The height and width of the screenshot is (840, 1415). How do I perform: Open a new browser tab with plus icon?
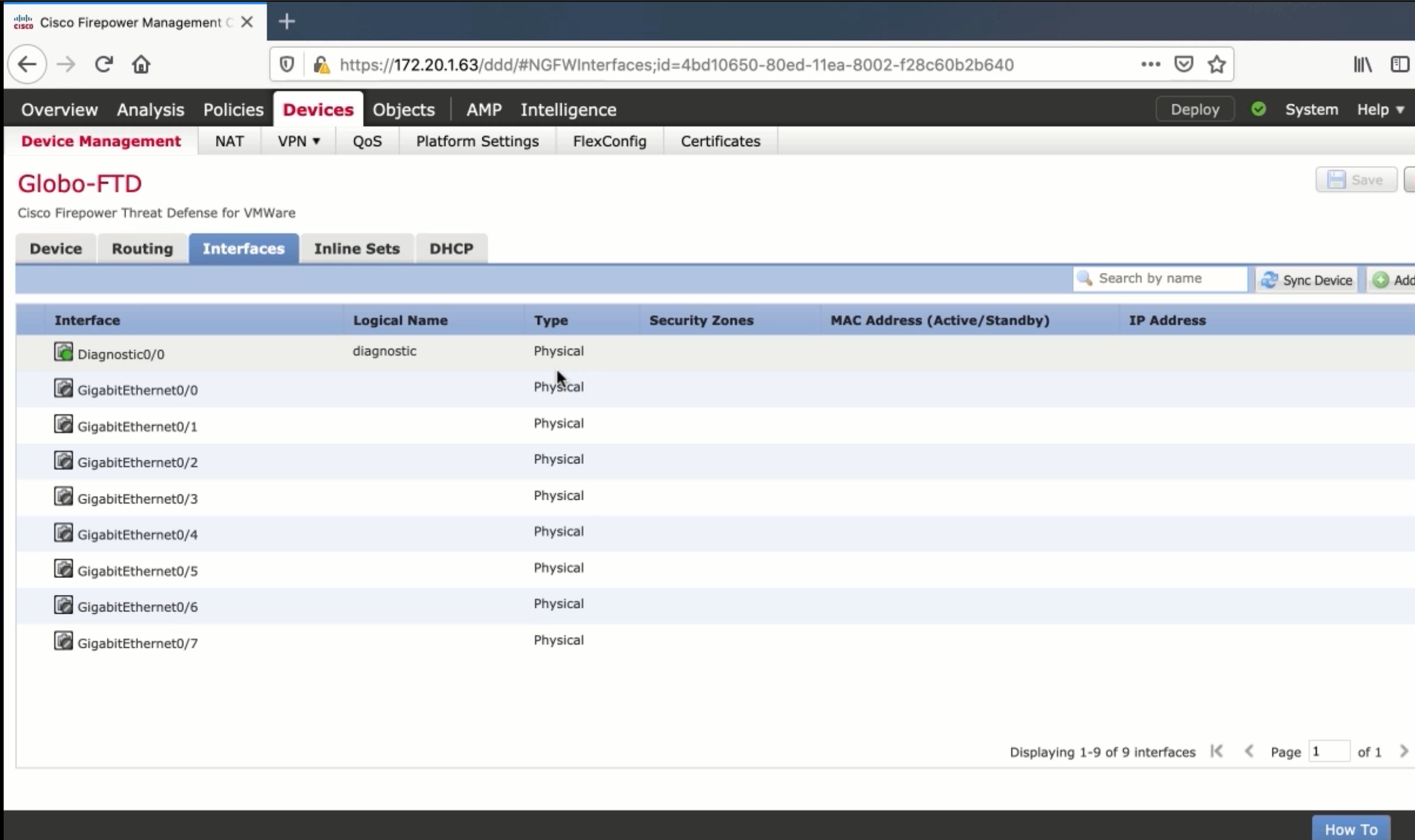(286, 22)
